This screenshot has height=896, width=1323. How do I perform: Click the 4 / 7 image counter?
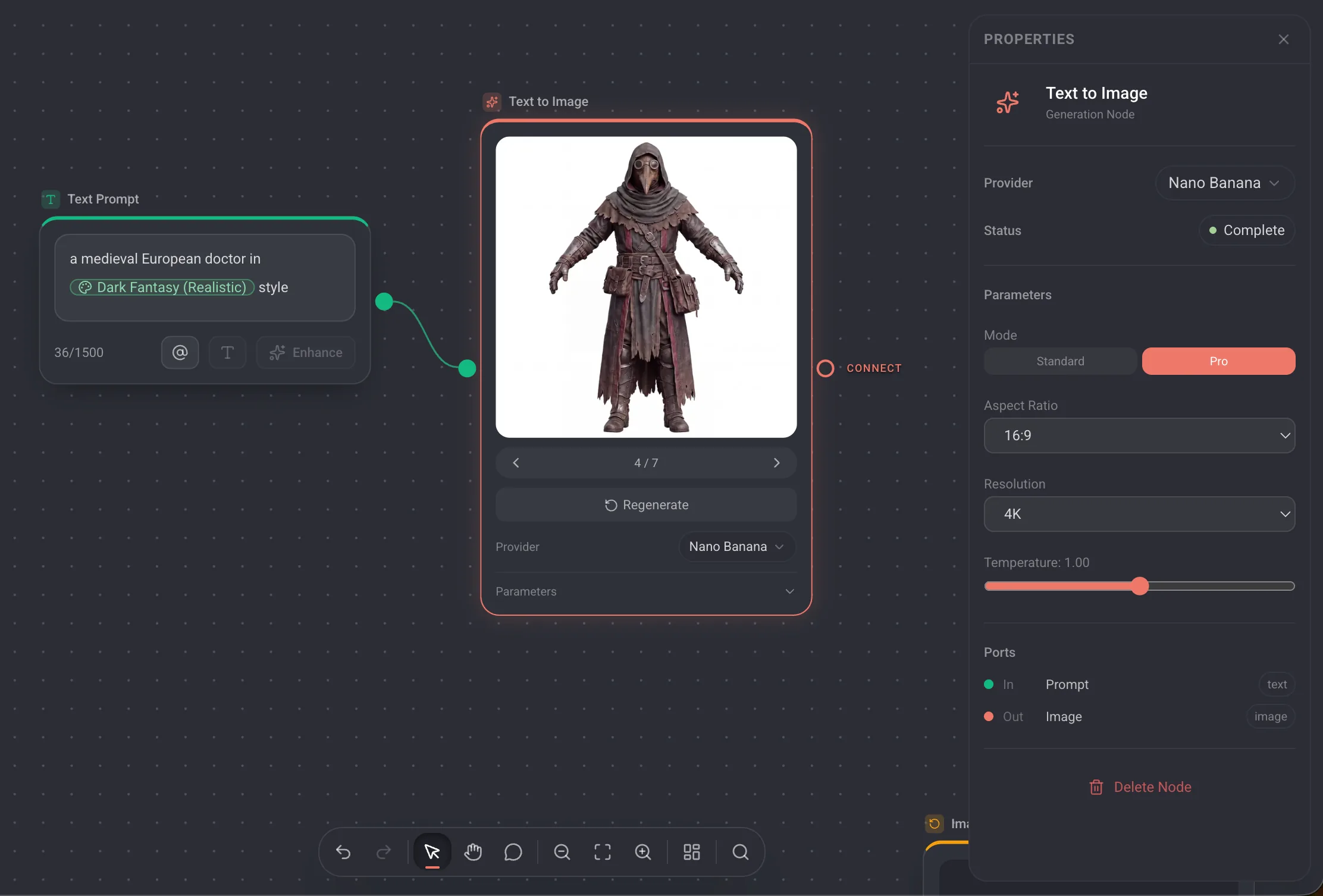(x=646, y=463)
